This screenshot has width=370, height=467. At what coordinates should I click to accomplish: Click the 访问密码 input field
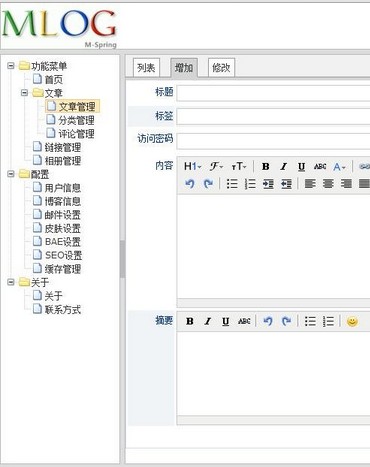tap(273, 141)
